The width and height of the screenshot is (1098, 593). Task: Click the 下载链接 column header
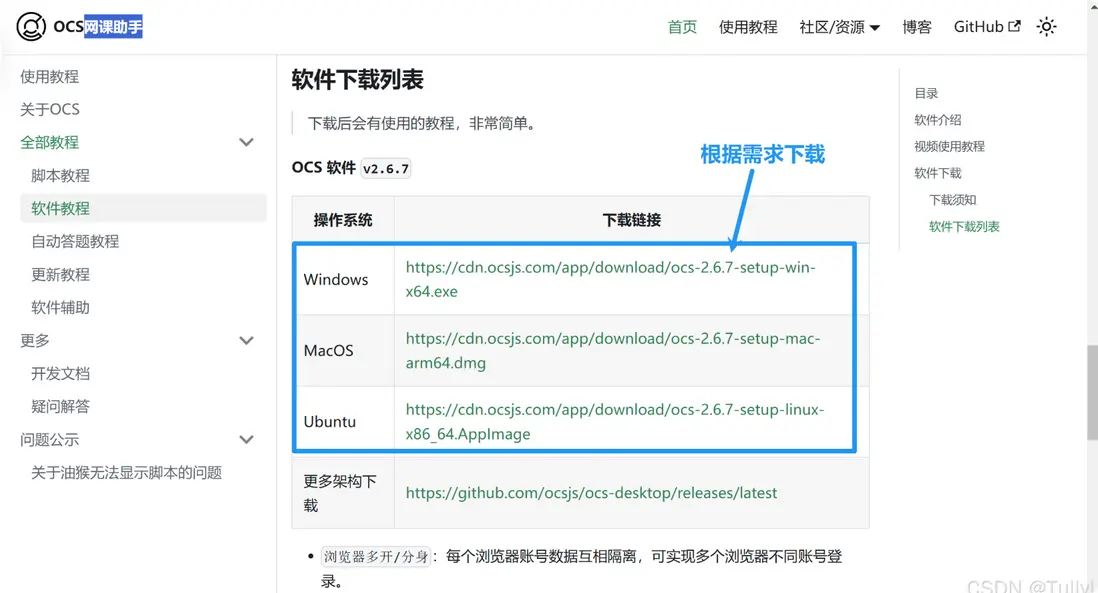[x=632, y=220]
